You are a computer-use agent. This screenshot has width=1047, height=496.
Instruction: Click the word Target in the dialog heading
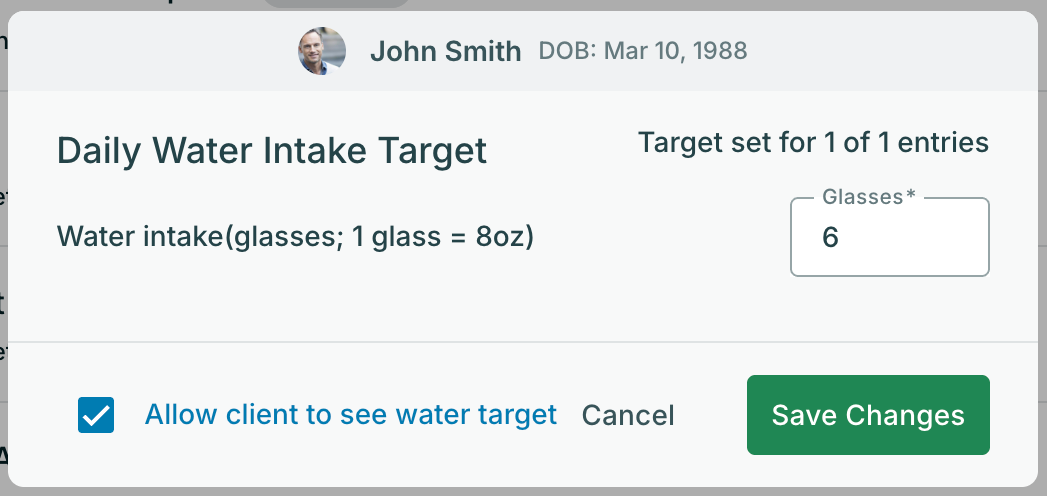[x=437, y=151]
